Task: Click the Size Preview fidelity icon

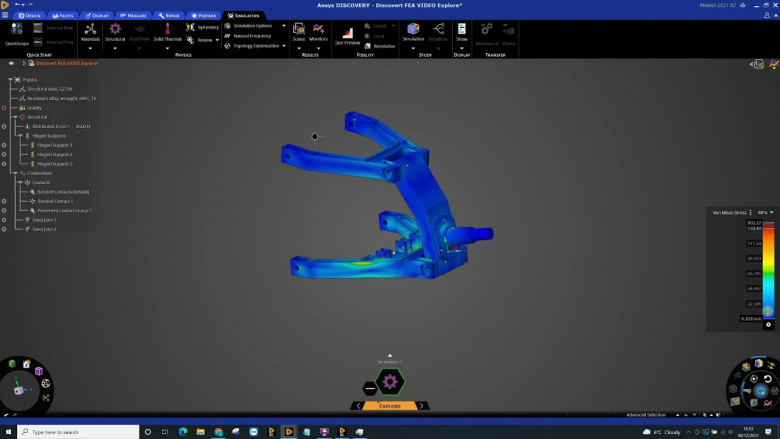Action: point(347,33)
